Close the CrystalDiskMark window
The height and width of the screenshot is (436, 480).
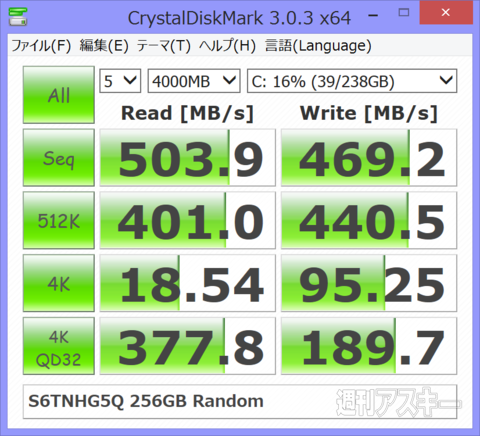pyautogui.click(x=446, y=13)
